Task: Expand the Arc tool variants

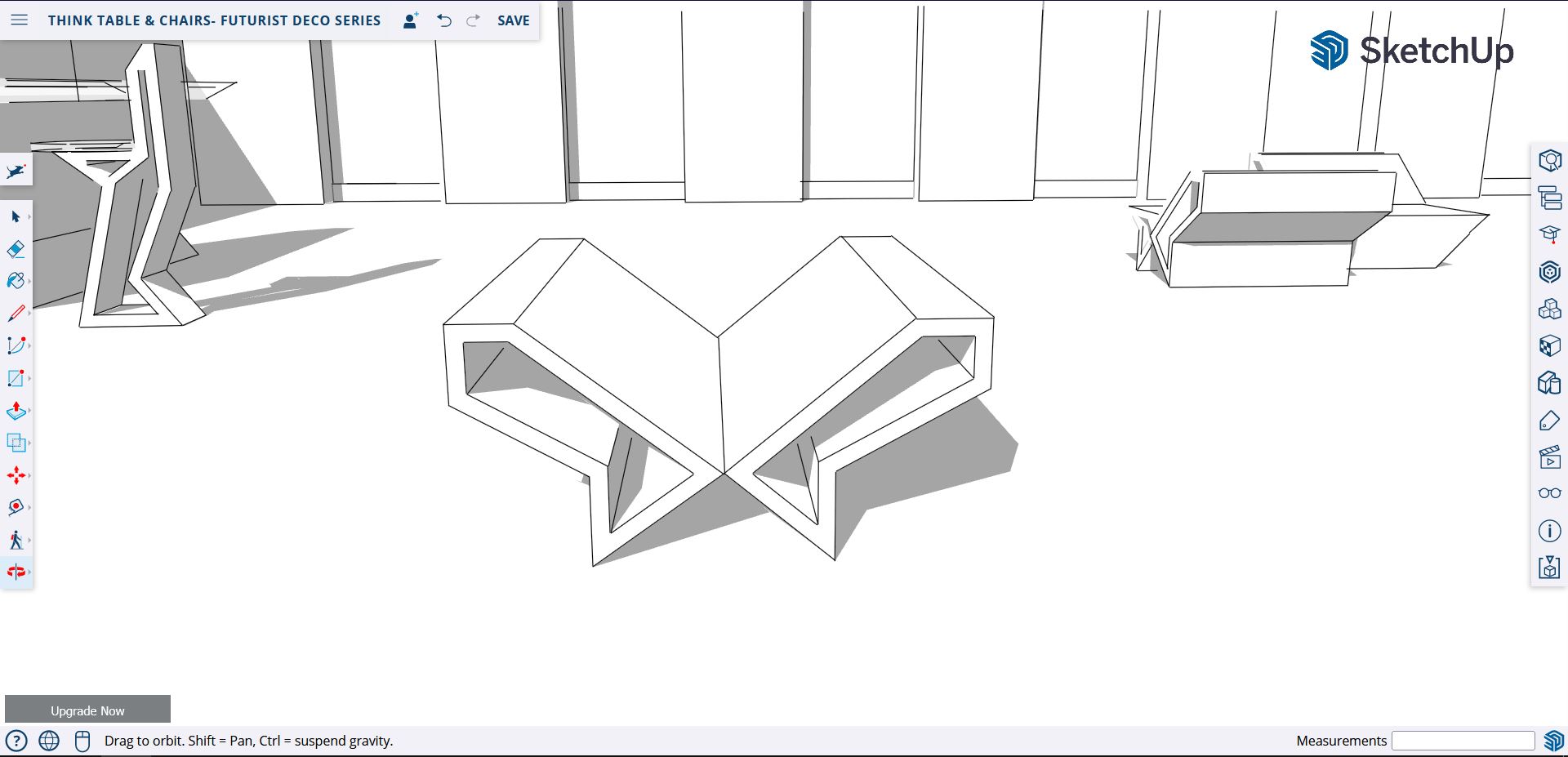Action: [x=31, y=345]
